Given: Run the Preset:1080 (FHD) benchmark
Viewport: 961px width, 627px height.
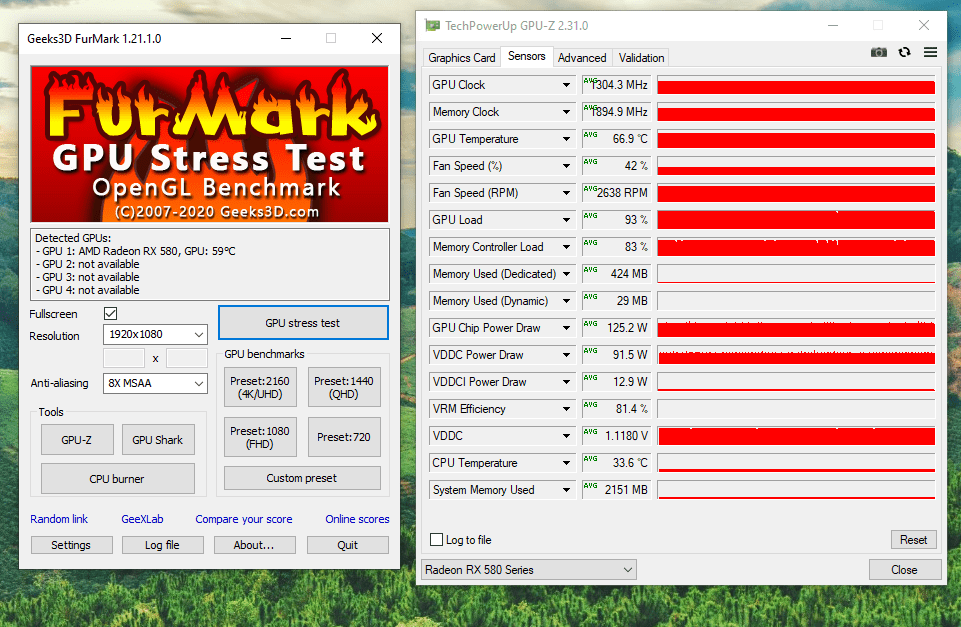Looking at the screenshot, I should (260, 437).
